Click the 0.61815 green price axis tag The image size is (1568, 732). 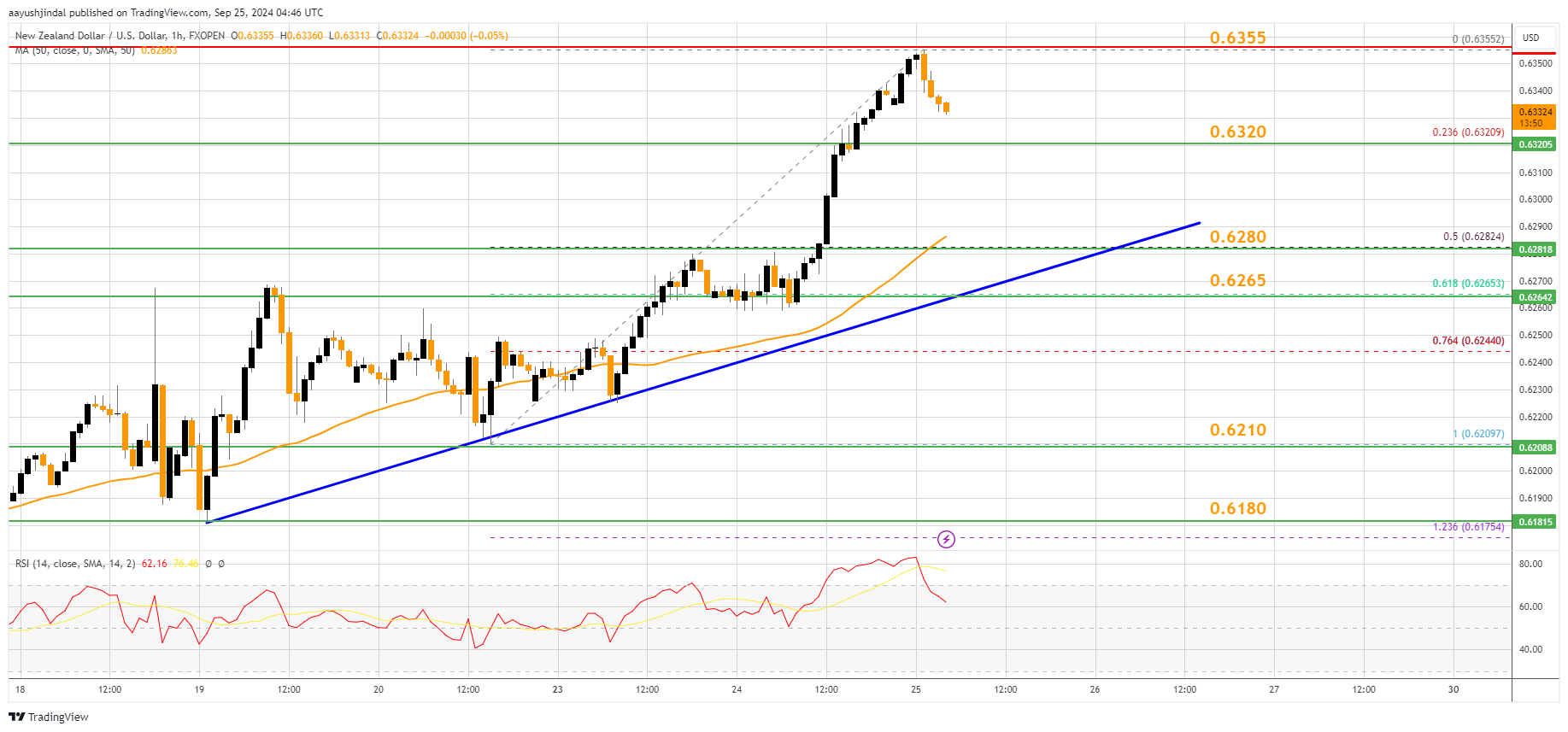point(1536,522)
